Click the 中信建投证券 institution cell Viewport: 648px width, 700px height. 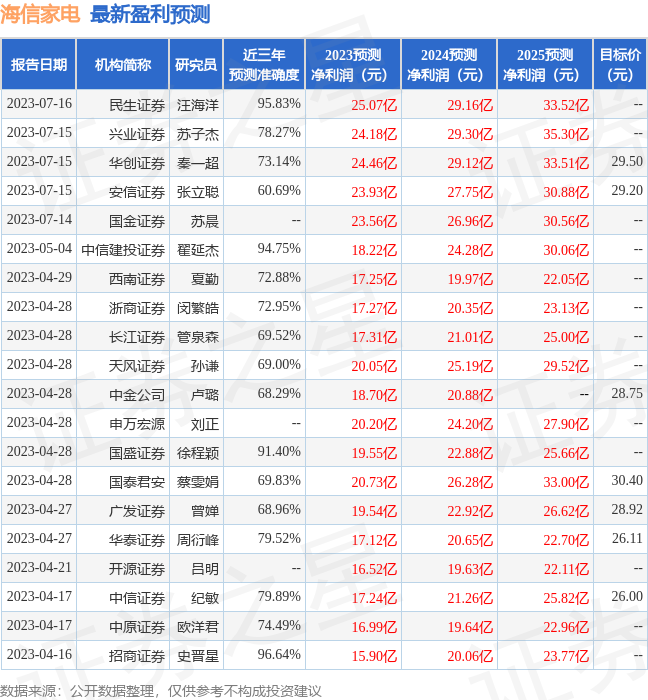click(123, 250)
